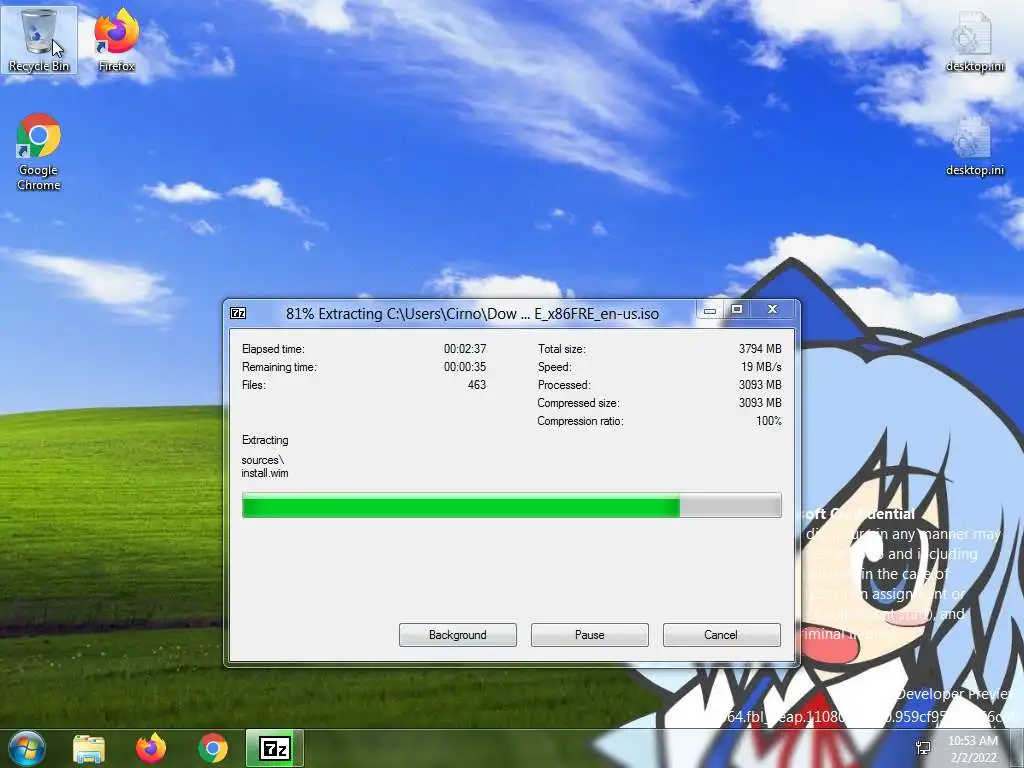The height and width of the screenshot is (768, 1024).
Task: Click the sources\ path text
Action: pos(263,460)
